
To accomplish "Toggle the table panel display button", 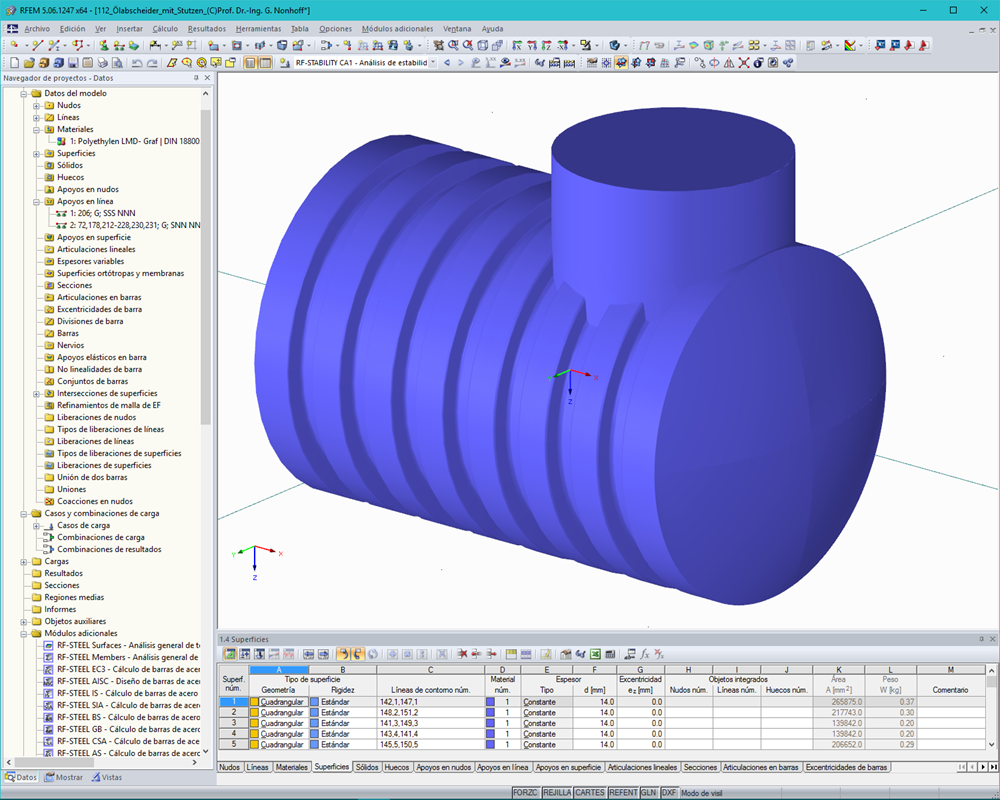I will [265, 63].
